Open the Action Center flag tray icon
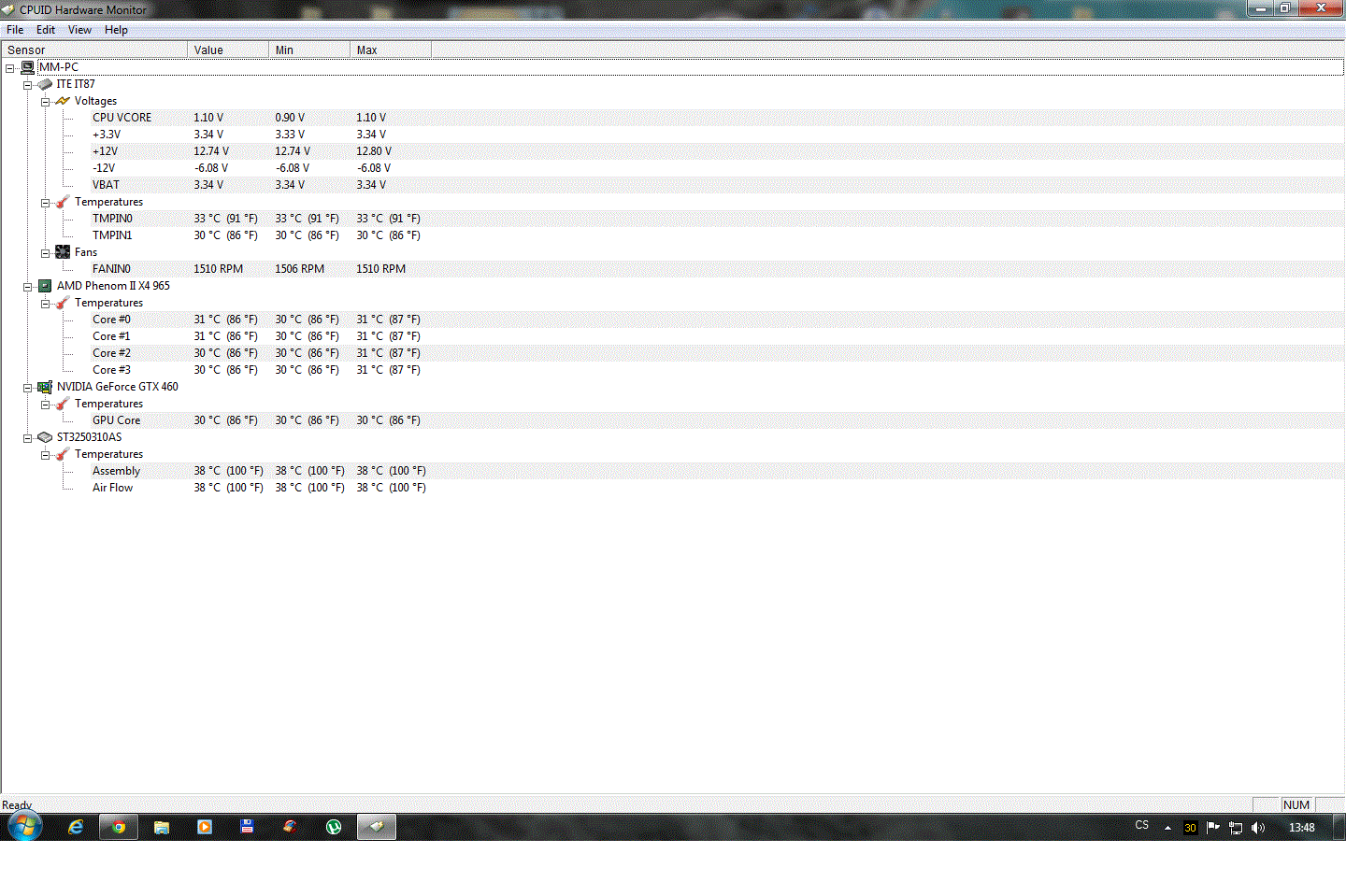 click(1213, 828)
